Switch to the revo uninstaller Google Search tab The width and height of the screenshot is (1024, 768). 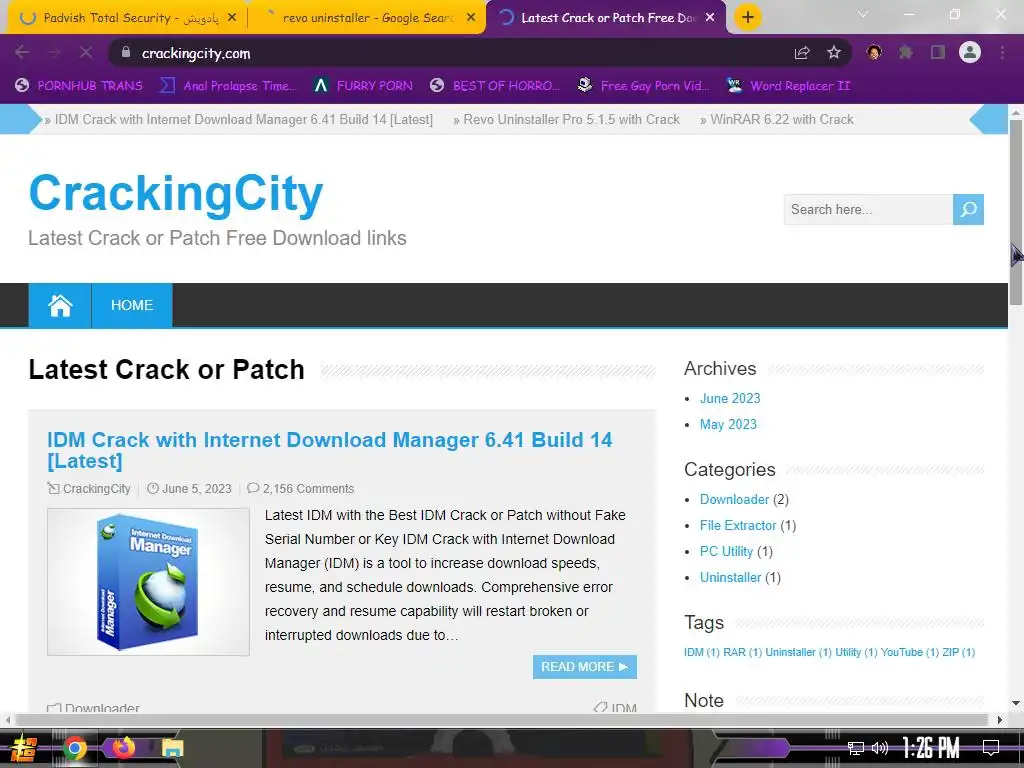pyautogui.click(x=366, y=18)
